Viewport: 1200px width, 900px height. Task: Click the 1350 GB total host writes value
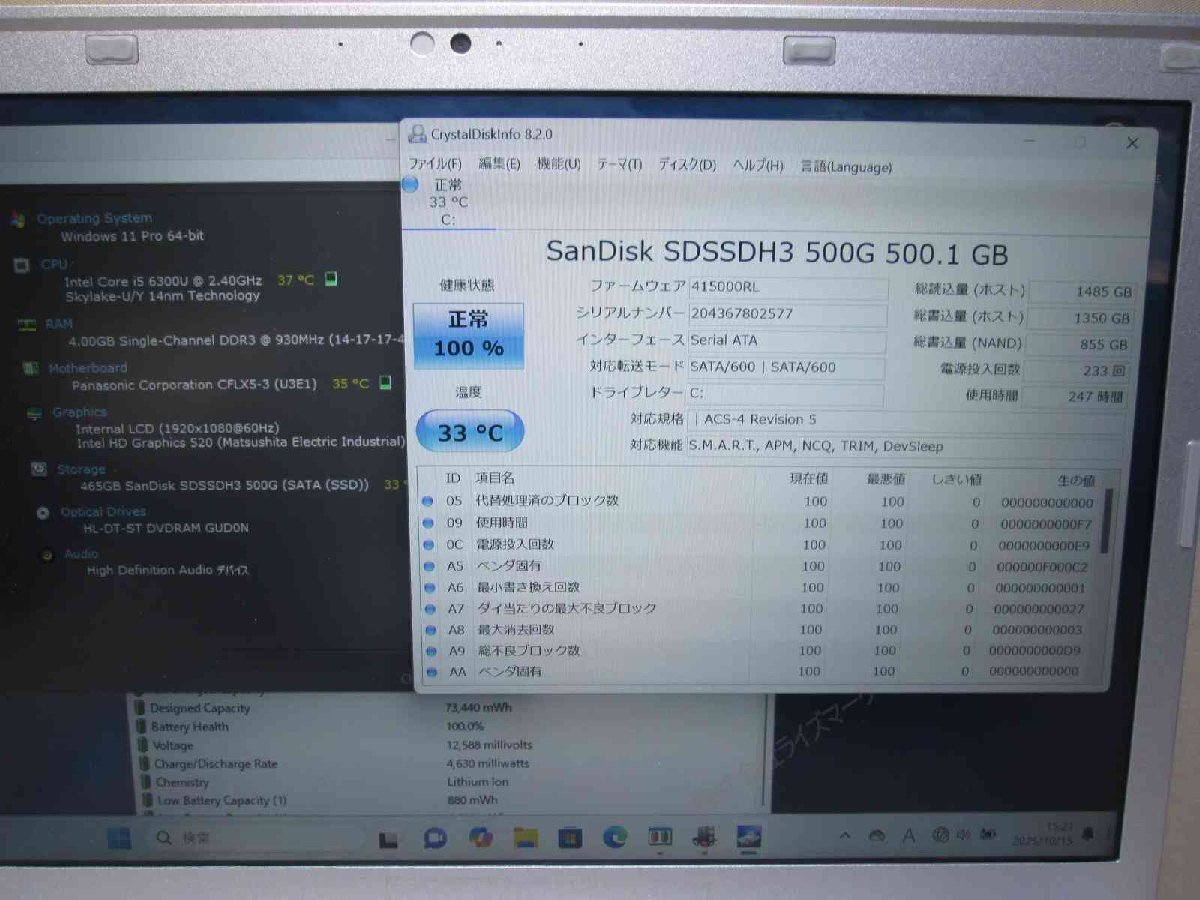click(1082, 318)
